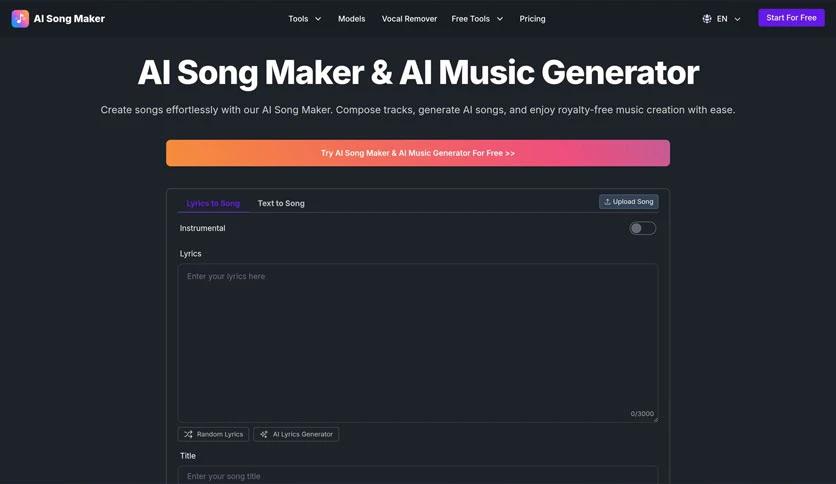
Task: Click the upload icon in Upload Song
Action: (x=607, y=202)
